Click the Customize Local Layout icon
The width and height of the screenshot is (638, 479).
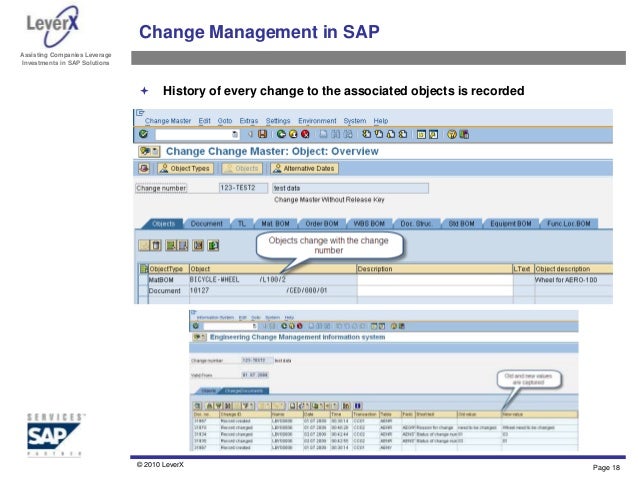pyautogui.click(x=464, y=134)
